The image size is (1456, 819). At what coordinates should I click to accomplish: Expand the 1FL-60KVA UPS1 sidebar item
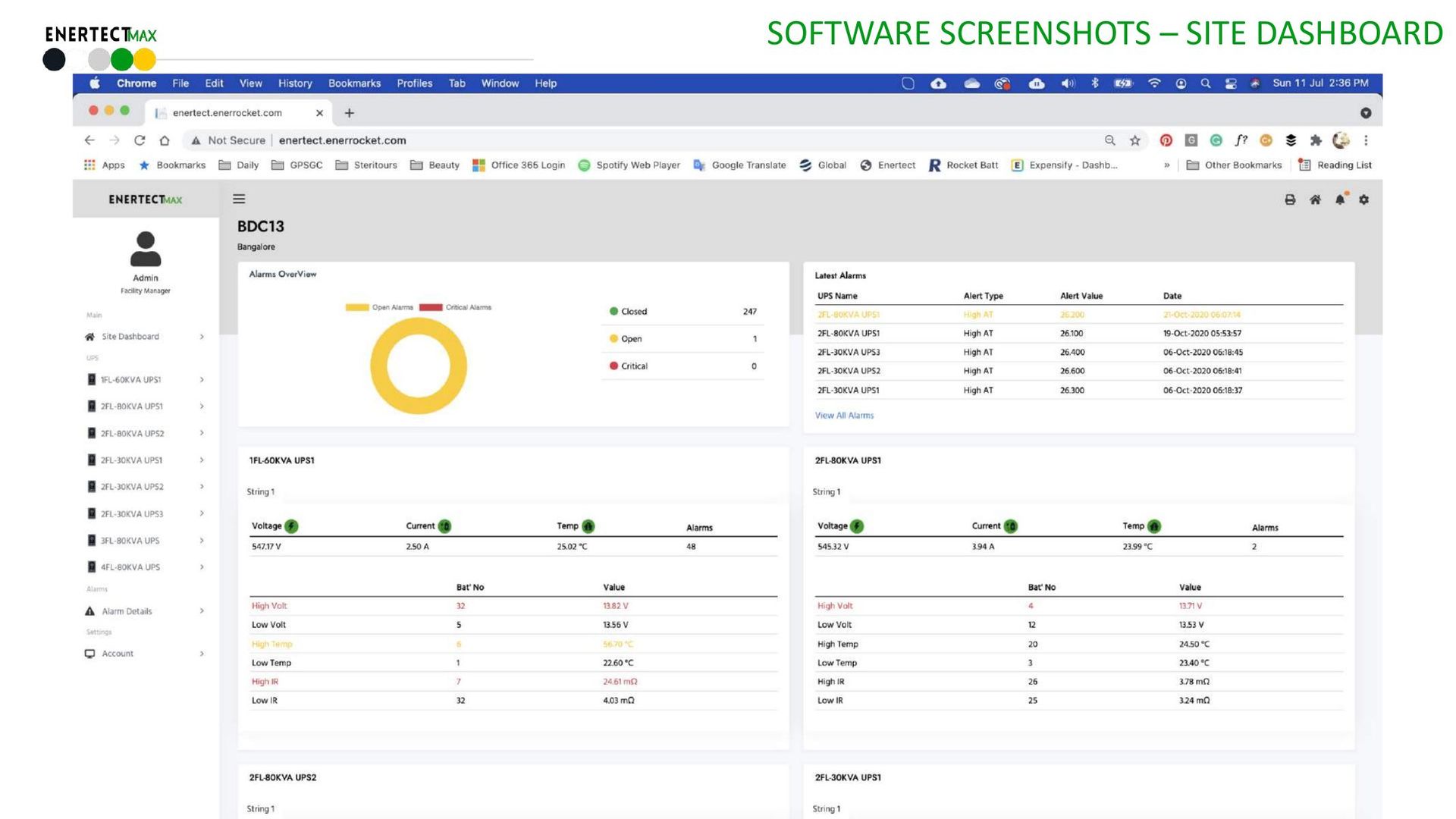tap(145, 380)
